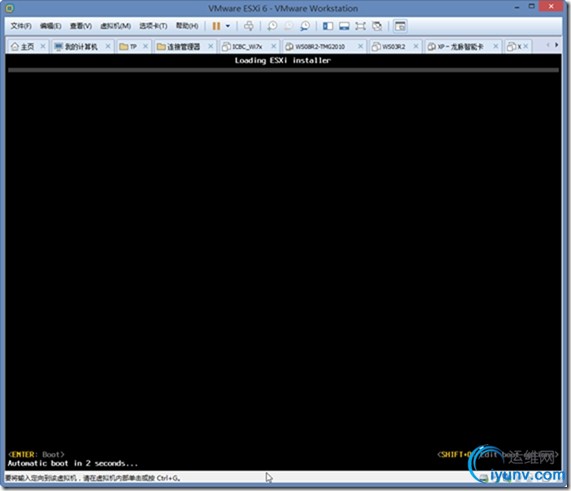Revert to the previous snapshot
The height and width of the screenshot is (491, 571).
click(x=288, y=26)
